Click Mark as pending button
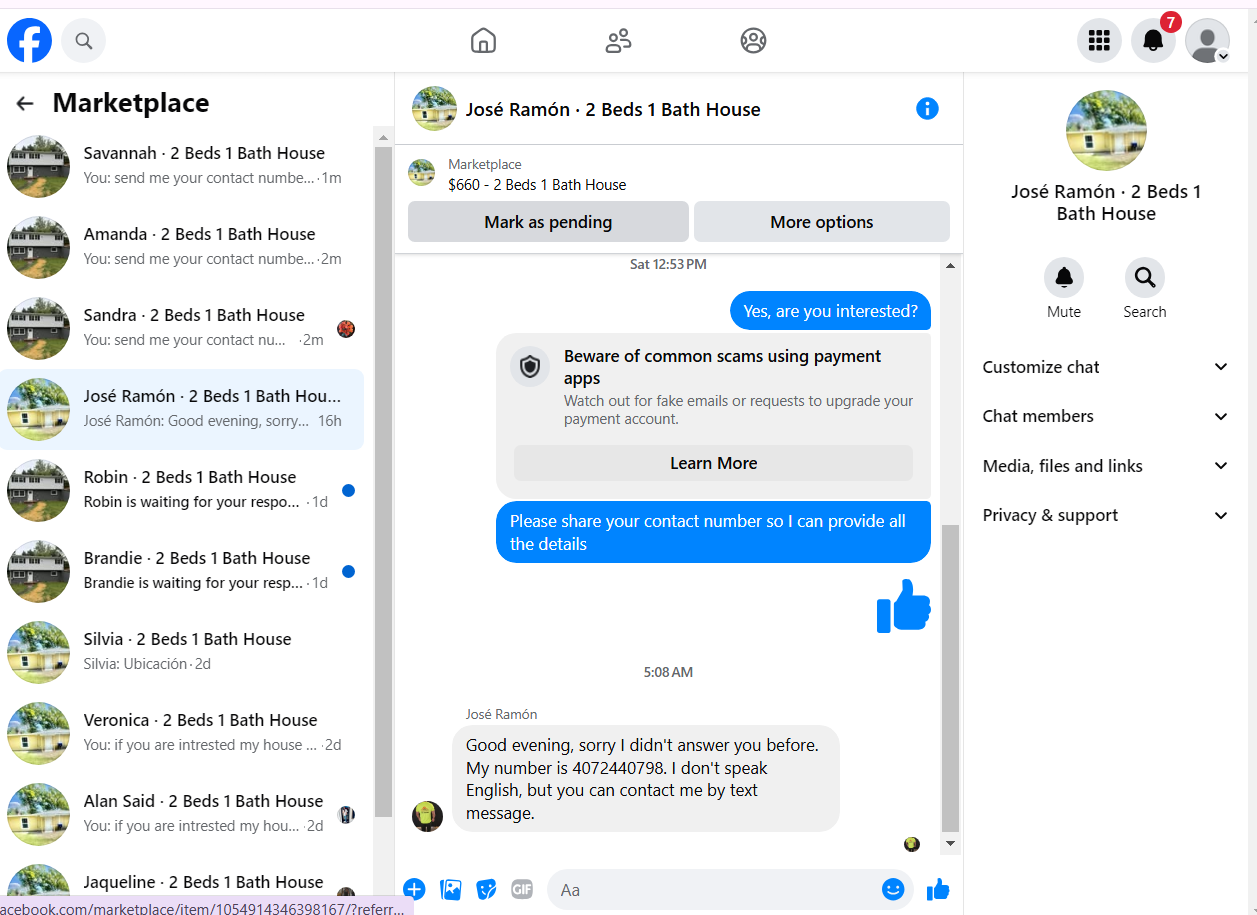Viewport: 1257px width, 915px height. click(x=548, y=222)
